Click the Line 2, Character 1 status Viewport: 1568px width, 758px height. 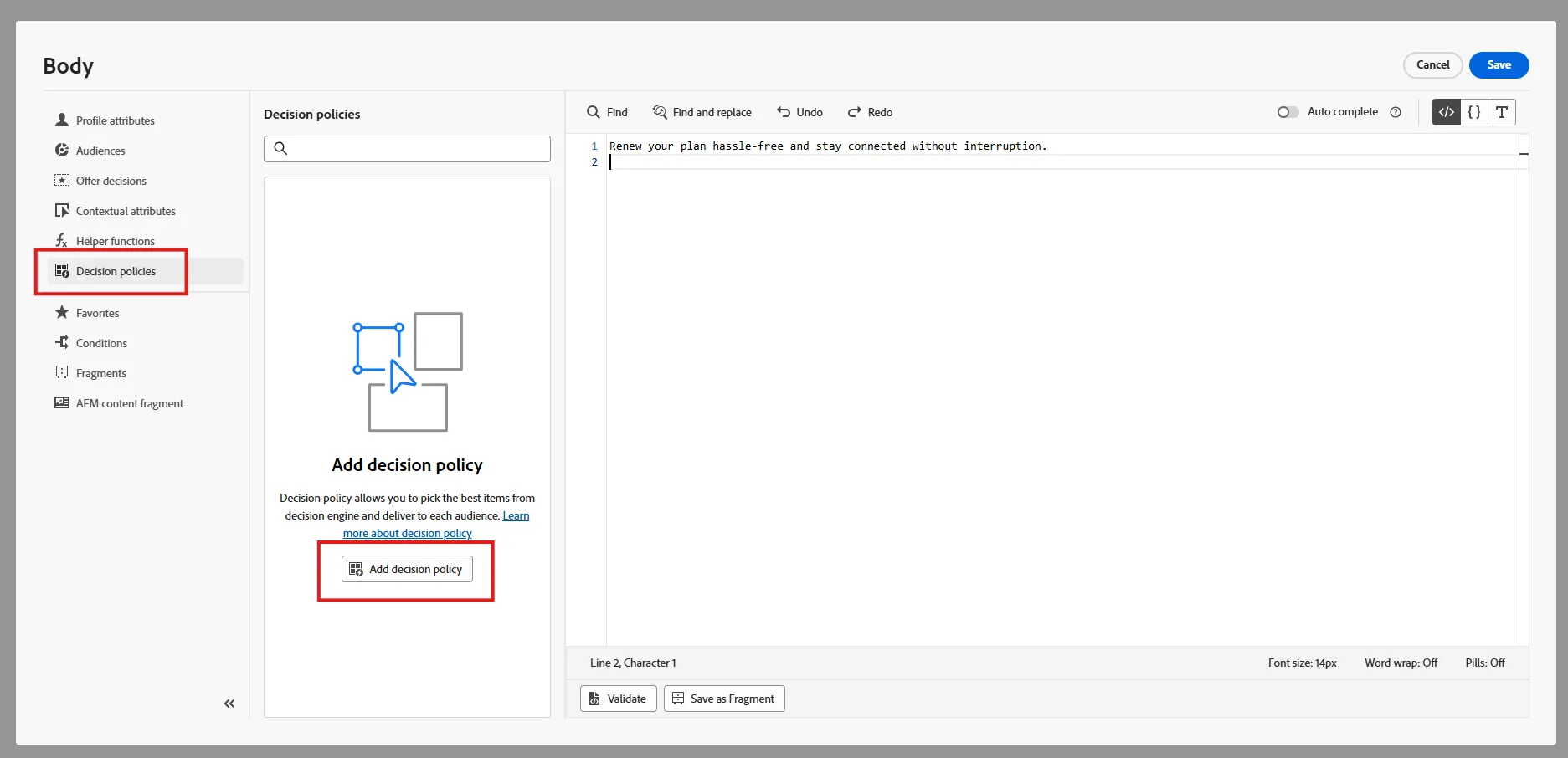633,663
